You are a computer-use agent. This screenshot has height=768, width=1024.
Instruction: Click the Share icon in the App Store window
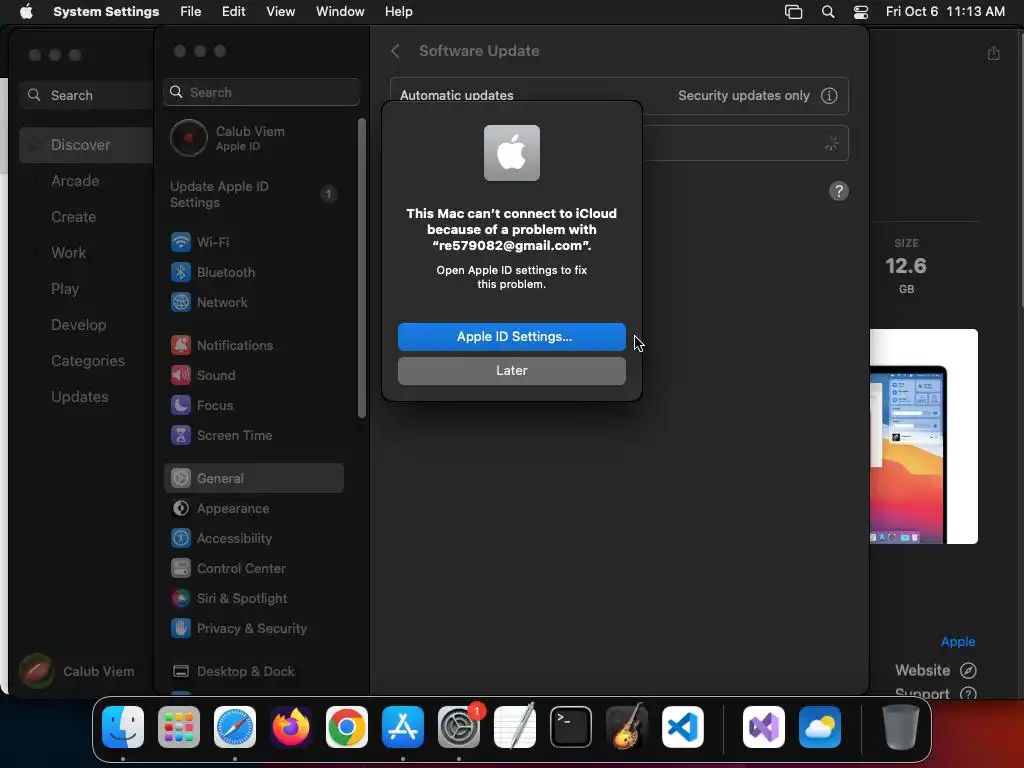[993, 53]
